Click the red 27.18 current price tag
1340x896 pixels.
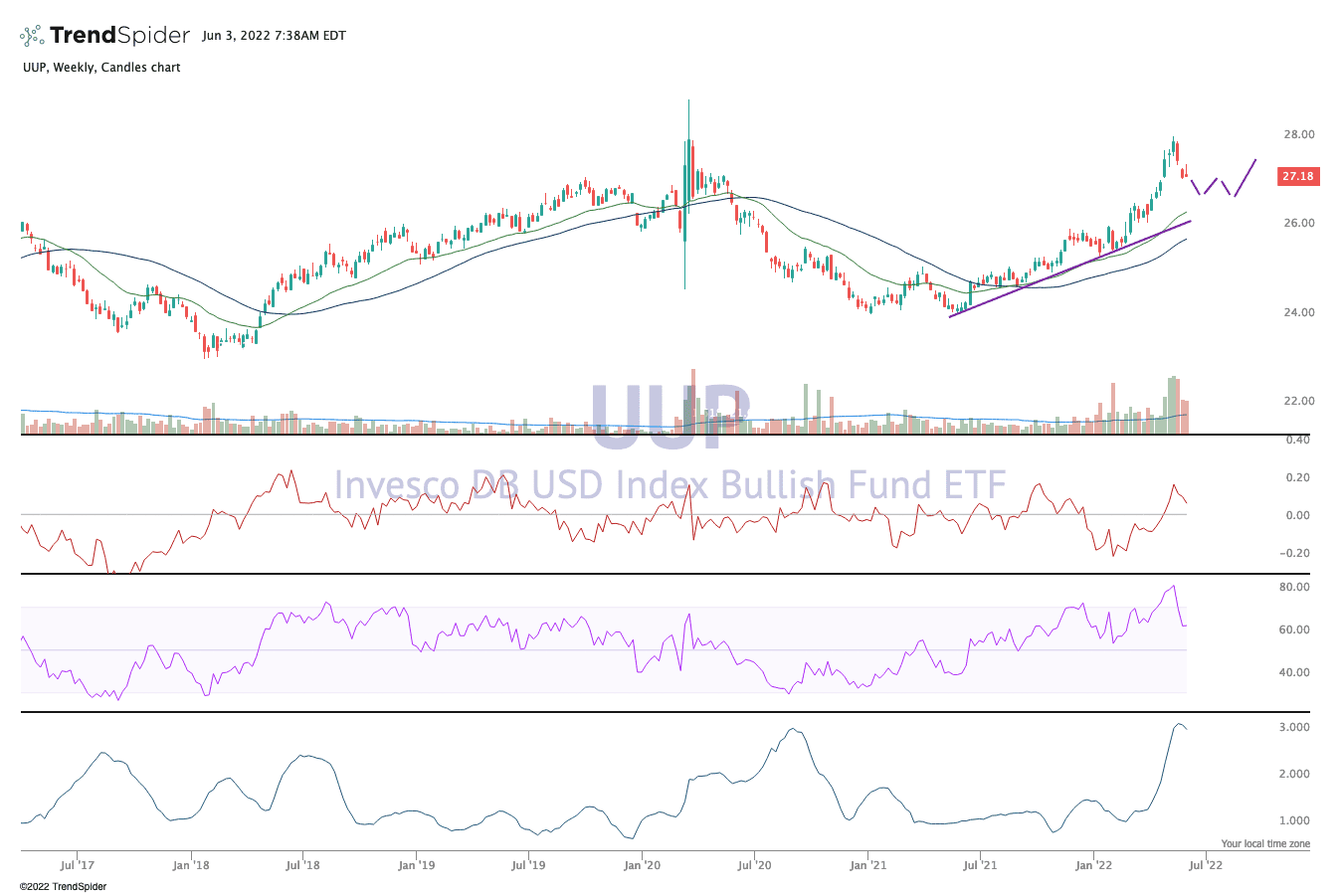(x=1297, y=176)
